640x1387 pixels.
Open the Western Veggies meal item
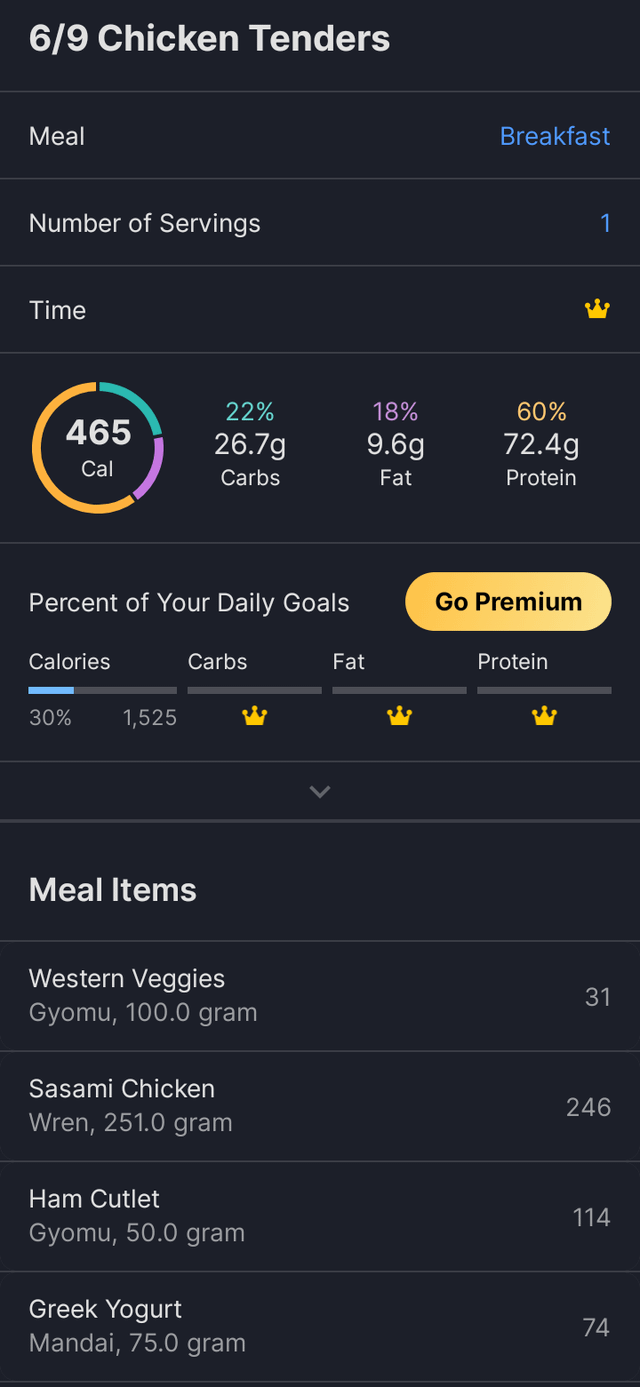(320, 996)
